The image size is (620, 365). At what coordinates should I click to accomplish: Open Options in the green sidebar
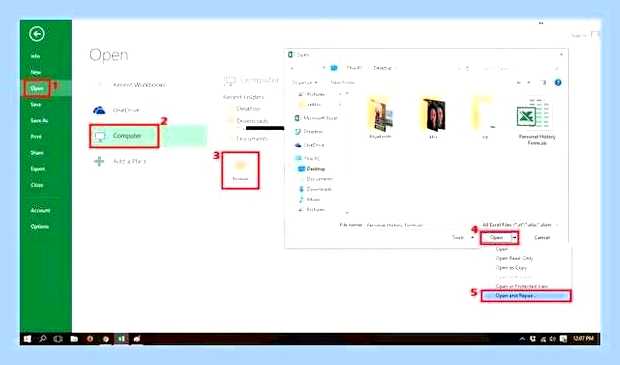tap(40, 227)
